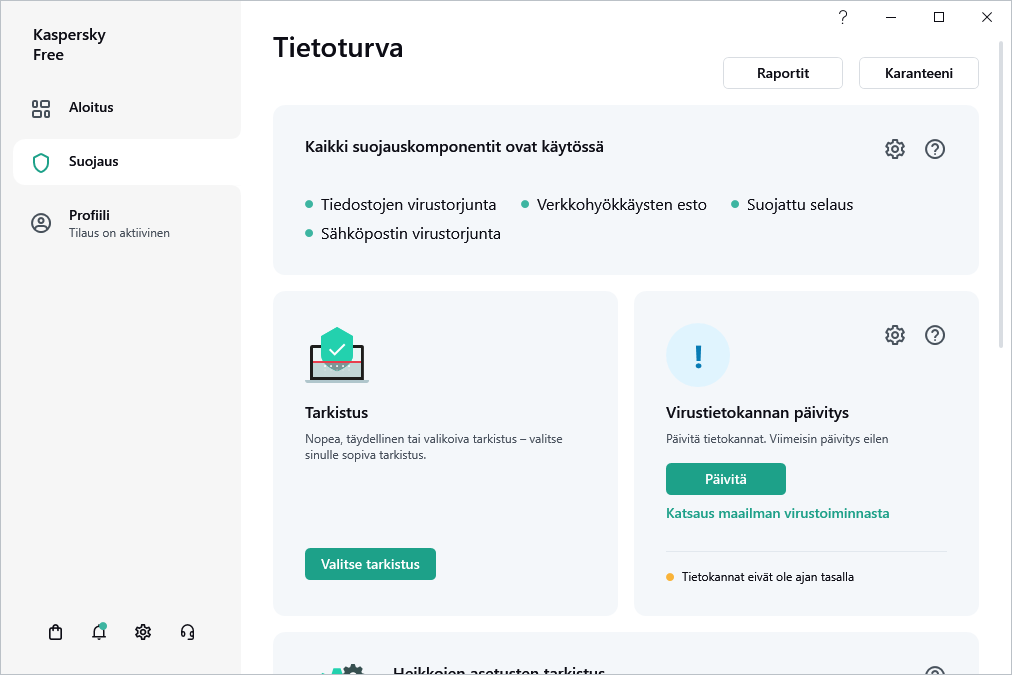Click the Valitse tarkistus button

coord(370,563)
